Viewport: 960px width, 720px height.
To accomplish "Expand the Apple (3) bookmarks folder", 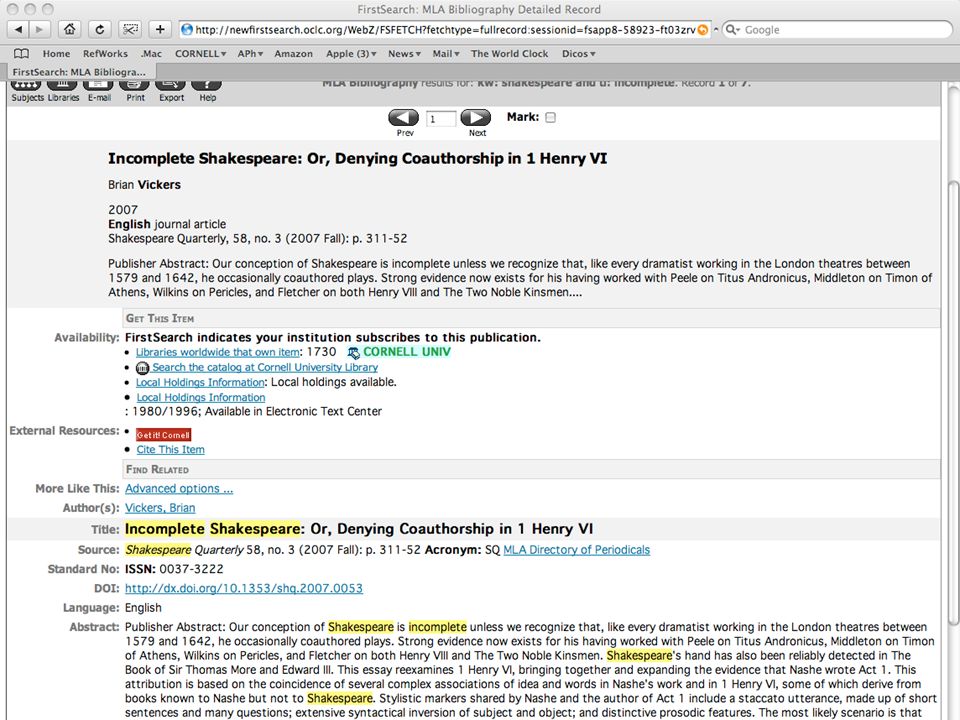I will click(351, 54).
